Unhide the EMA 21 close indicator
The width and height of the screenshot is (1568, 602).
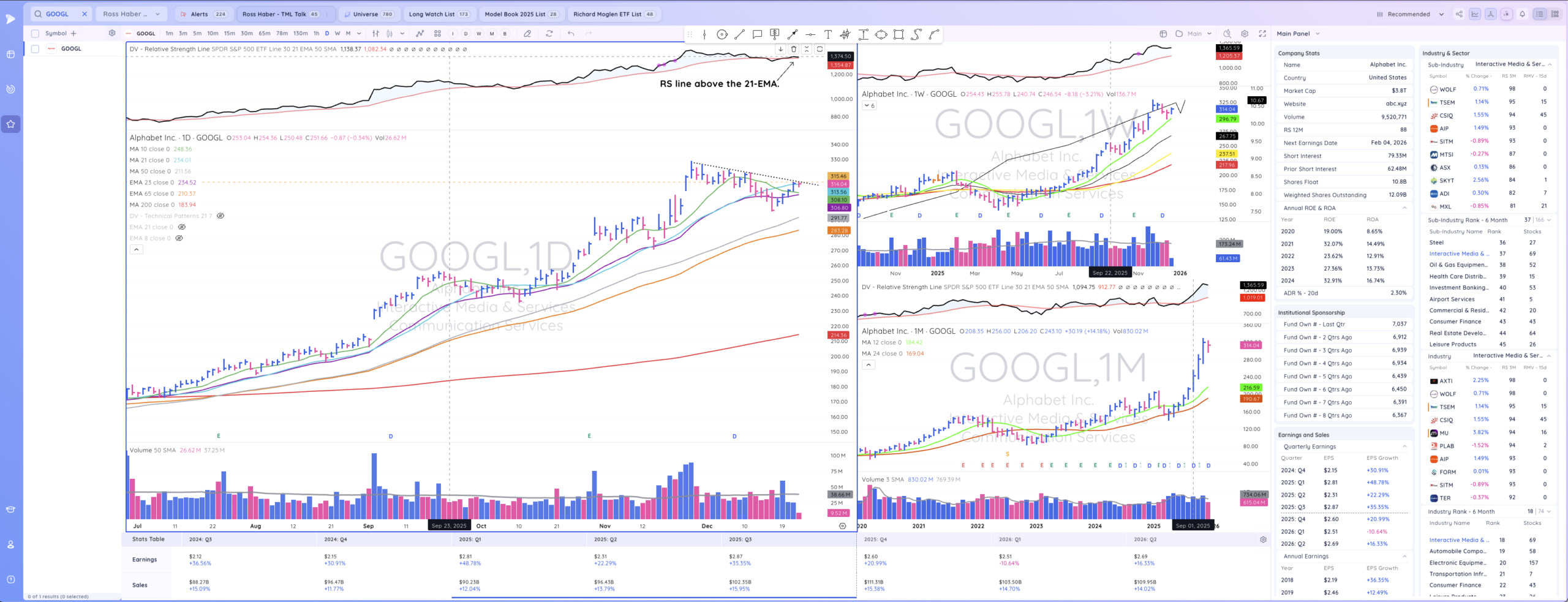(x=181, y=227)
